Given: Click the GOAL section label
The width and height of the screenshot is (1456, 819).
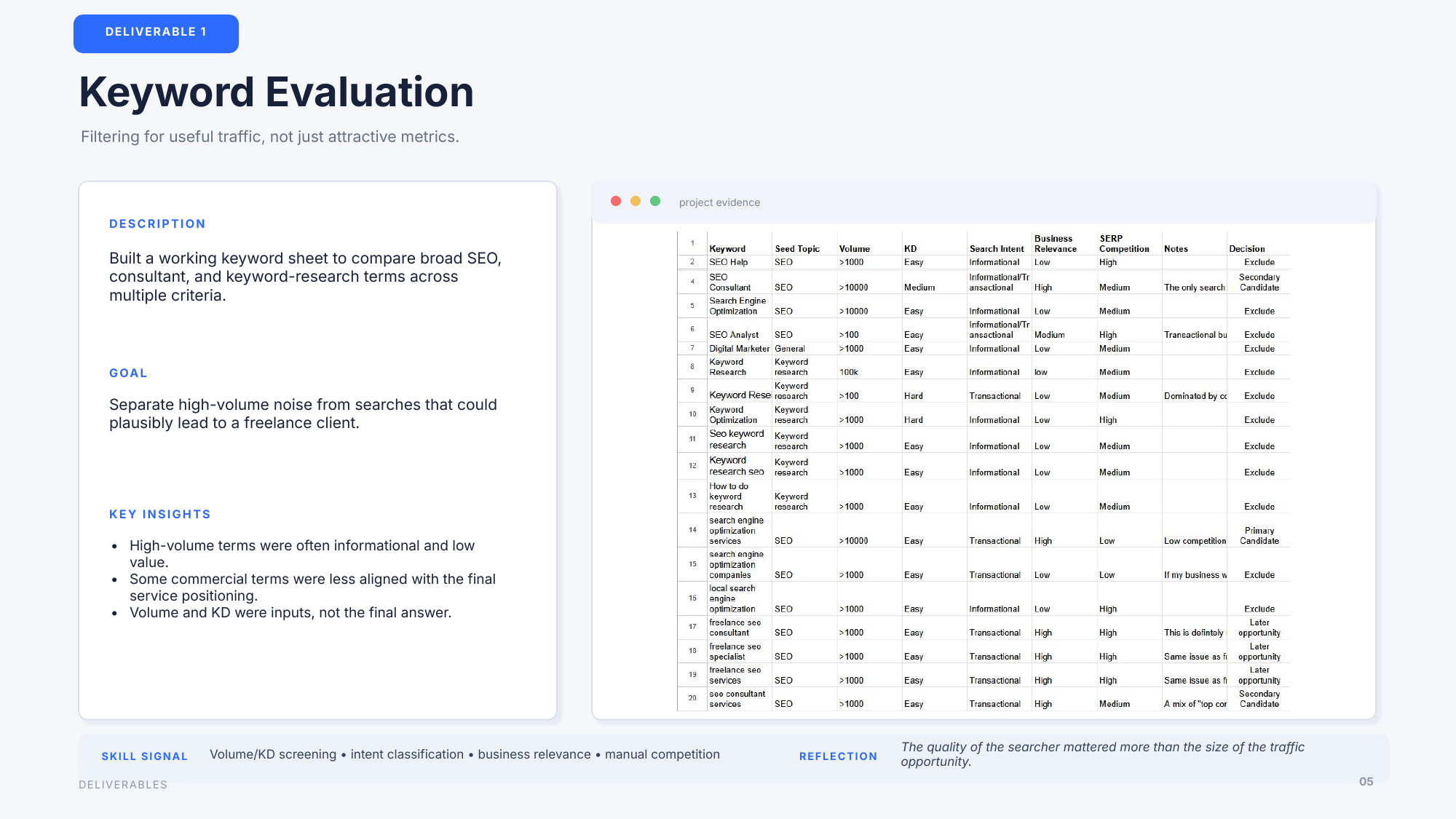Looking at the screenshot, I should click(x=128, y=373).
